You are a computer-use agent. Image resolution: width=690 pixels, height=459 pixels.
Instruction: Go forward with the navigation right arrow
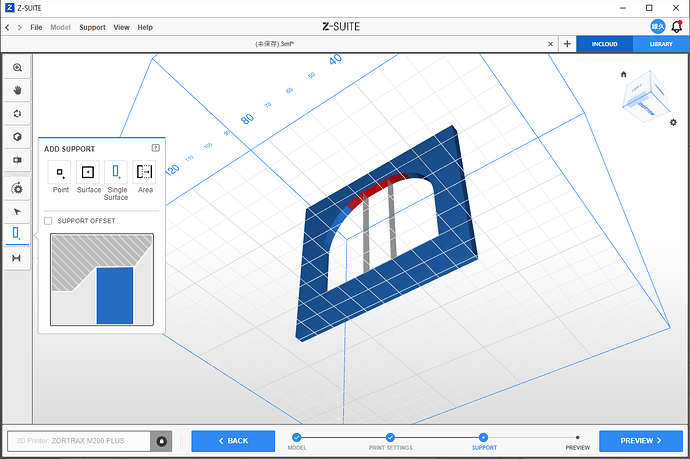tap(19, 27)
